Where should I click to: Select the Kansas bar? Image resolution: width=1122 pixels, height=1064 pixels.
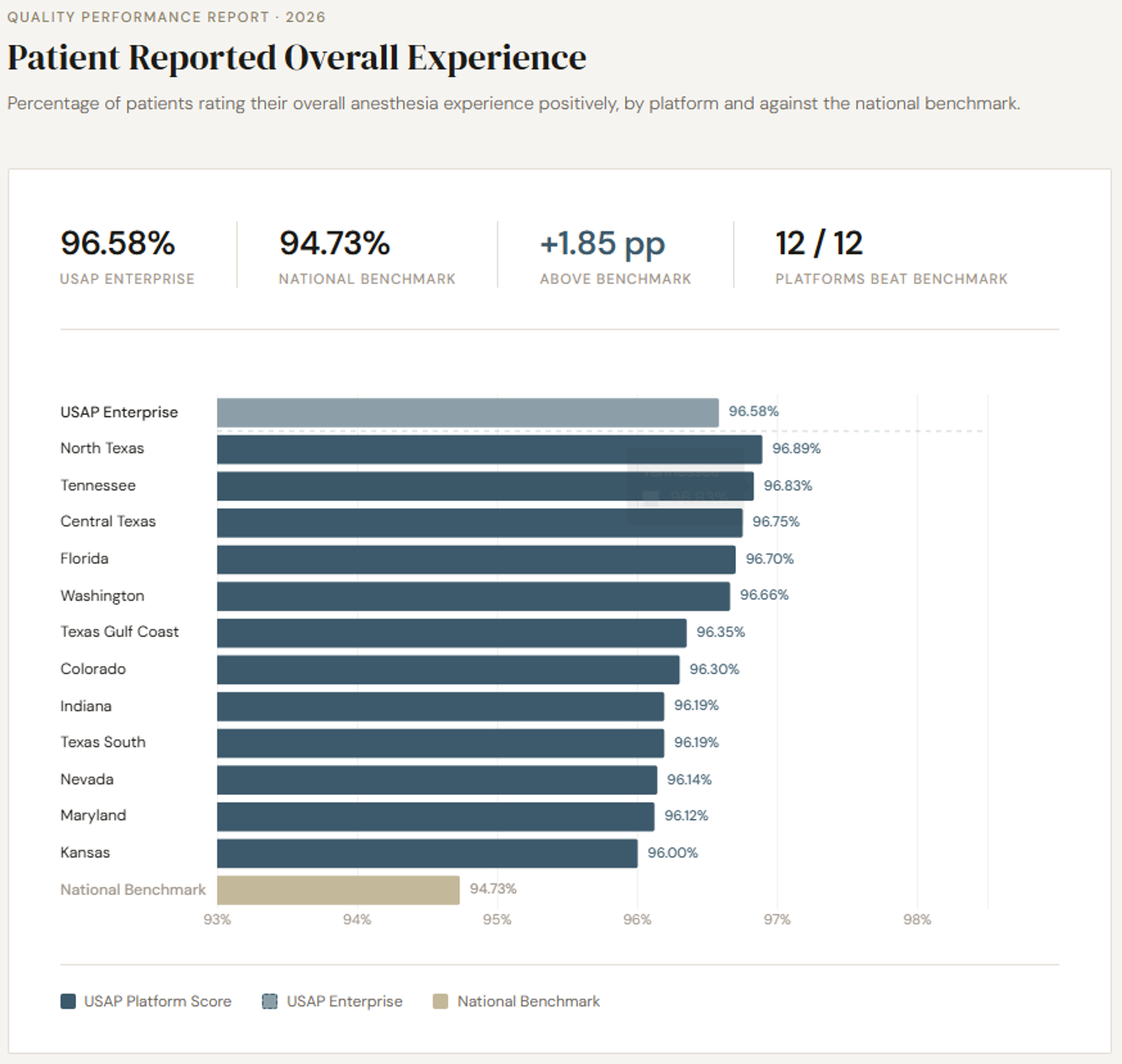tap(427, 853)
